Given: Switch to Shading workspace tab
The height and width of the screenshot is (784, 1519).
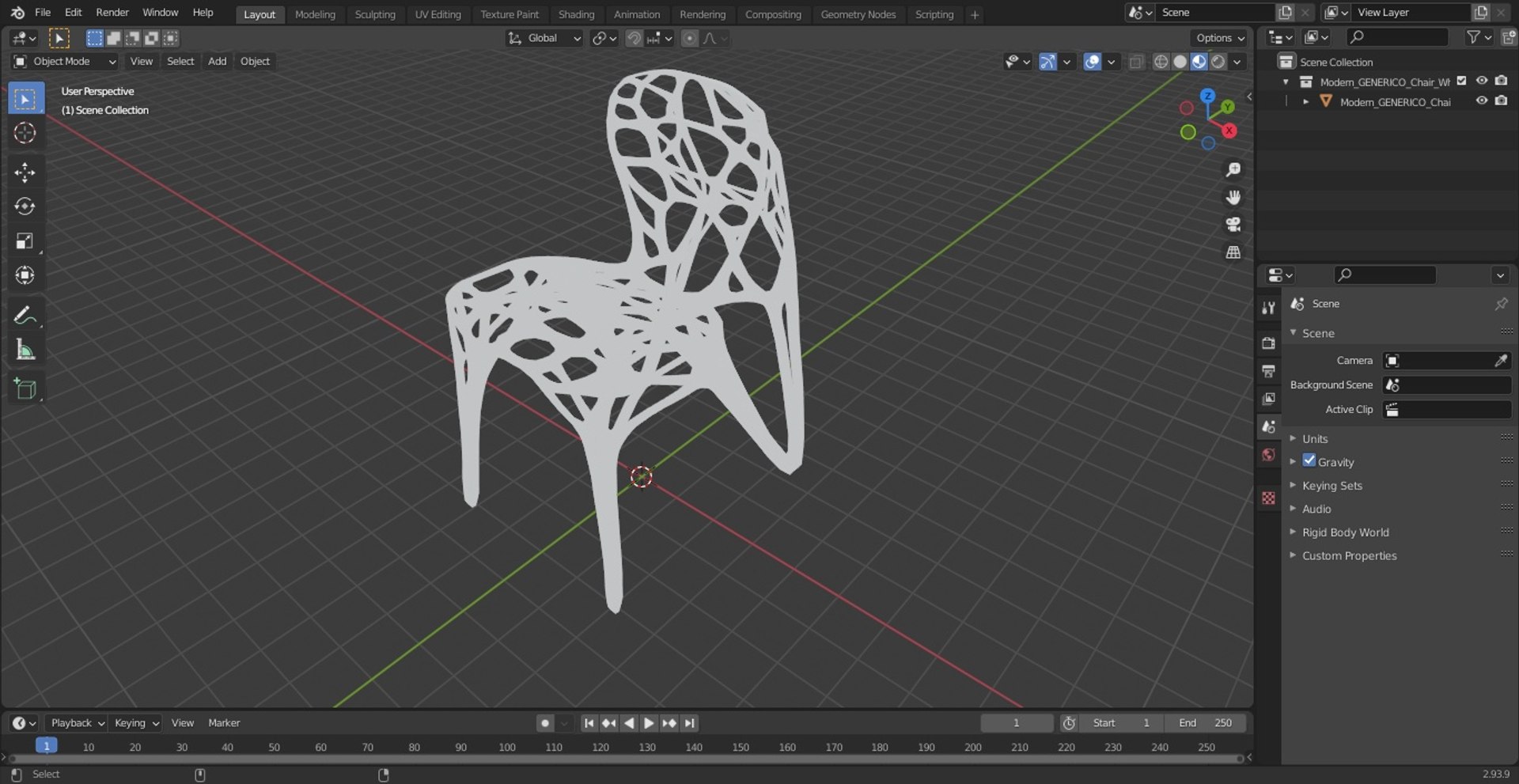Looking at the screenshot, I should [x=576, y=14].
